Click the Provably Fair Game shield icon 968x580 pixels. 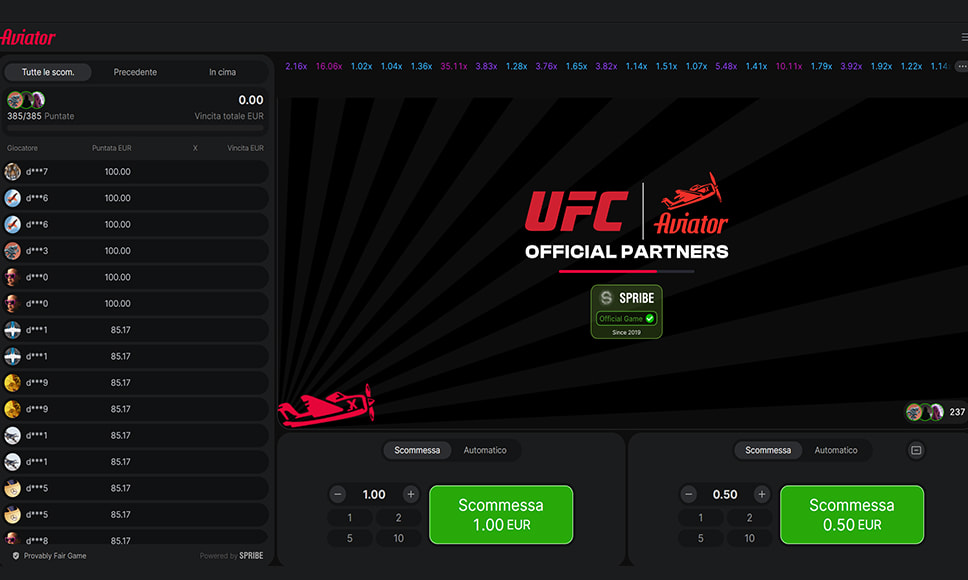pyautogui.click(x=16, y=556)
